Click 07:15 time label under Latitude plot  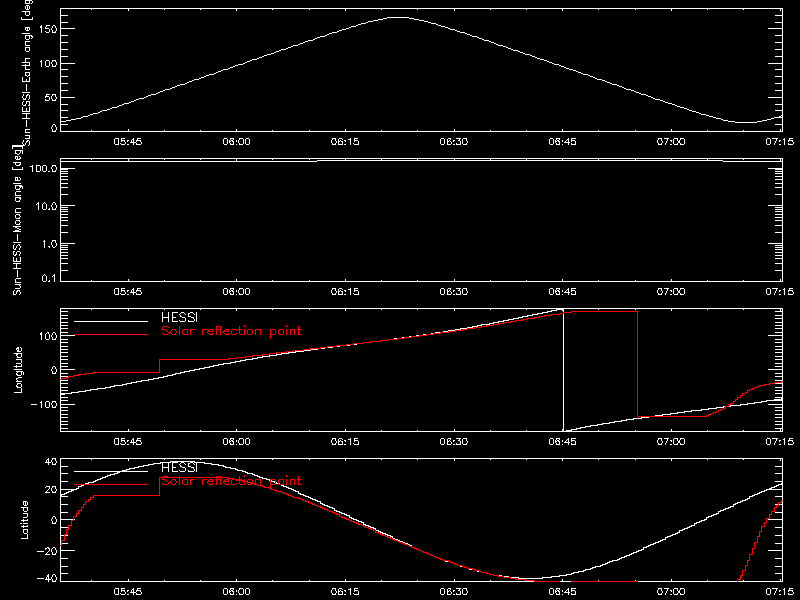(x=780, y=591)
